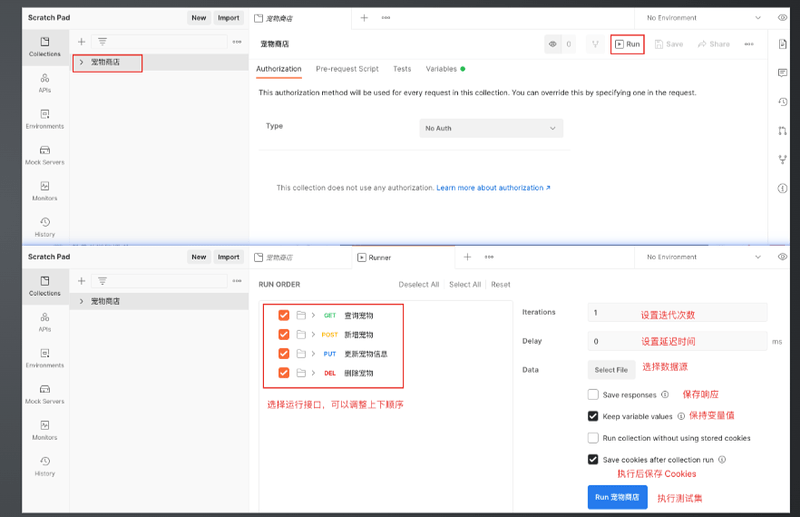This screenshot has height=517, width=800.
Task: Open the auth Type dropdown showing No Auth
Action: [x=491, y=128]
